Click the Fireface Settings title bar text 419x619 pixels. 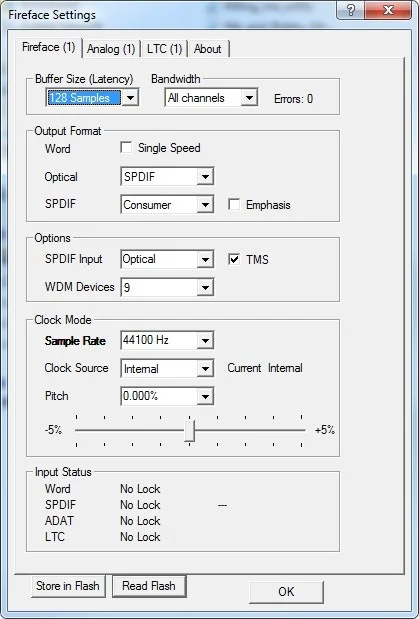pyautogui.click(x=52, y=15)
